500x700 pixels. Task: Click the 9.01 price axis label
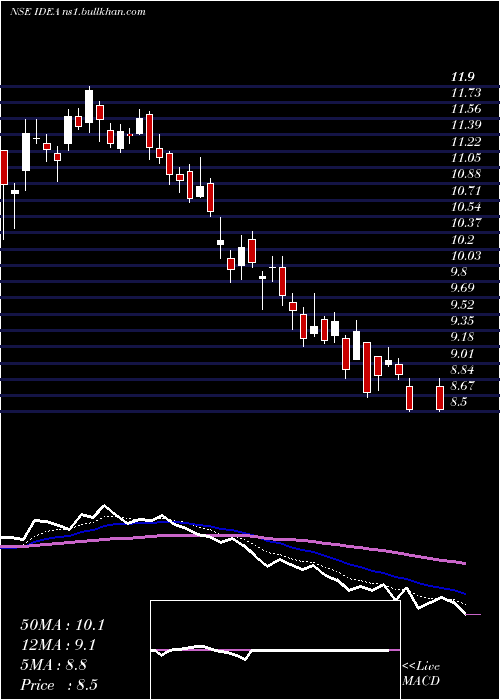pyautogui.click(x=463, y=354)
